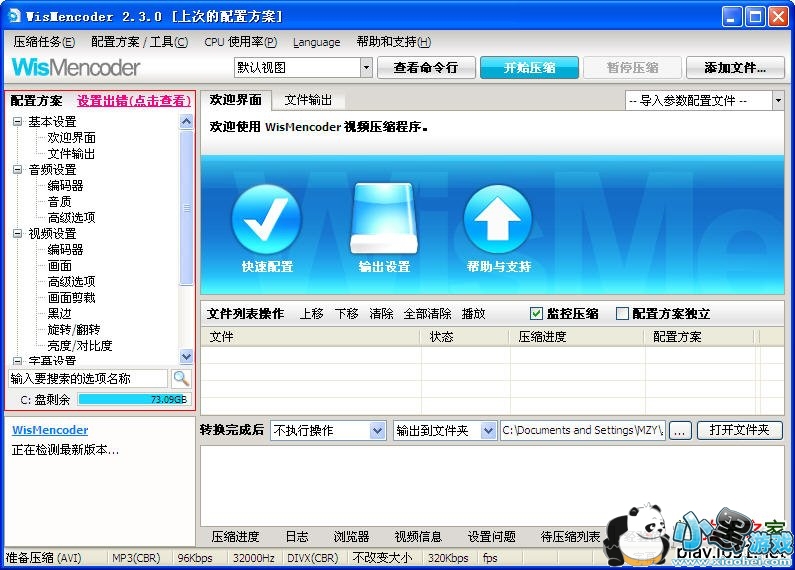Click the ... browse folder button
This screenshot has height=570, width=795.
coord(680,431)
